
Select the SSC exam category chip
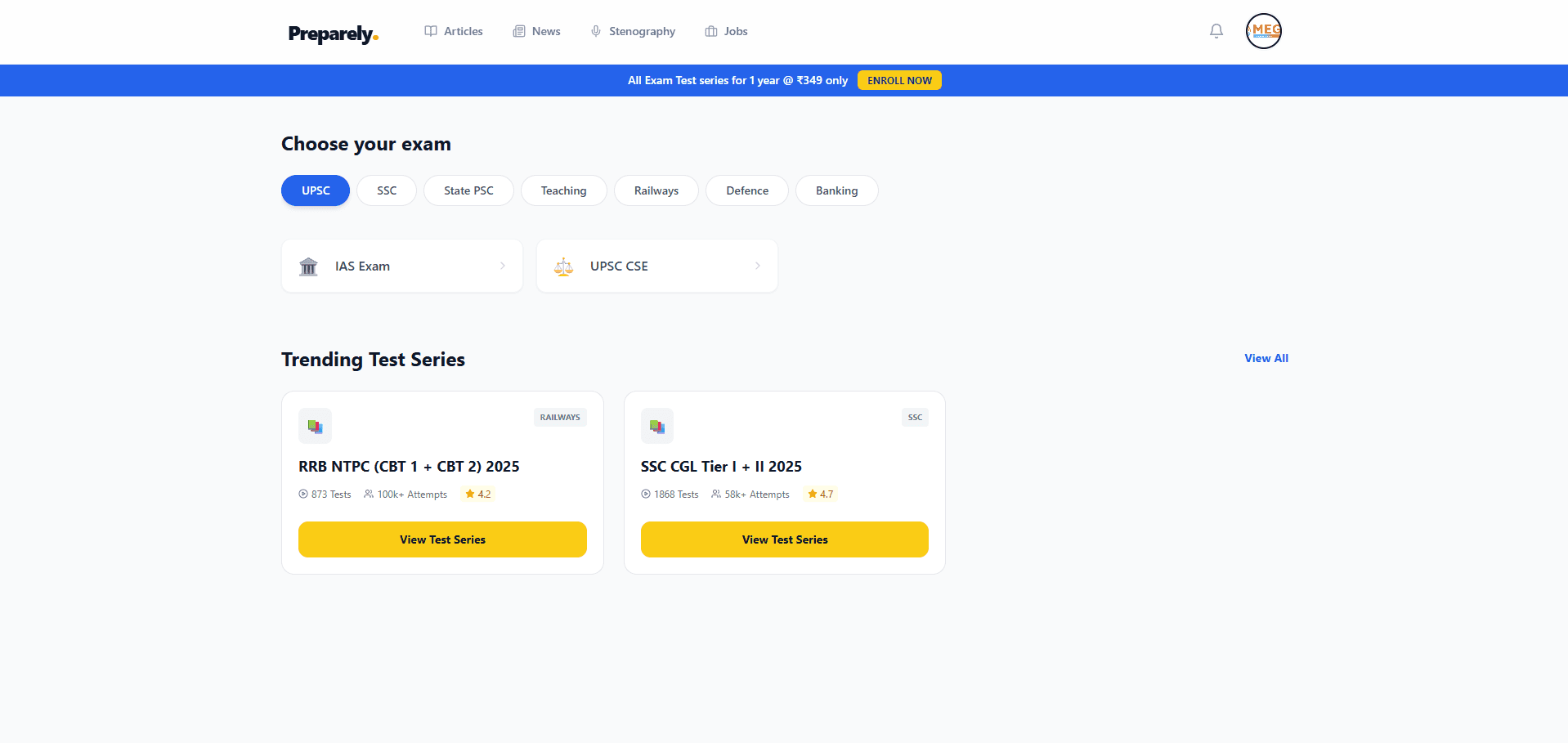(387, 190)
